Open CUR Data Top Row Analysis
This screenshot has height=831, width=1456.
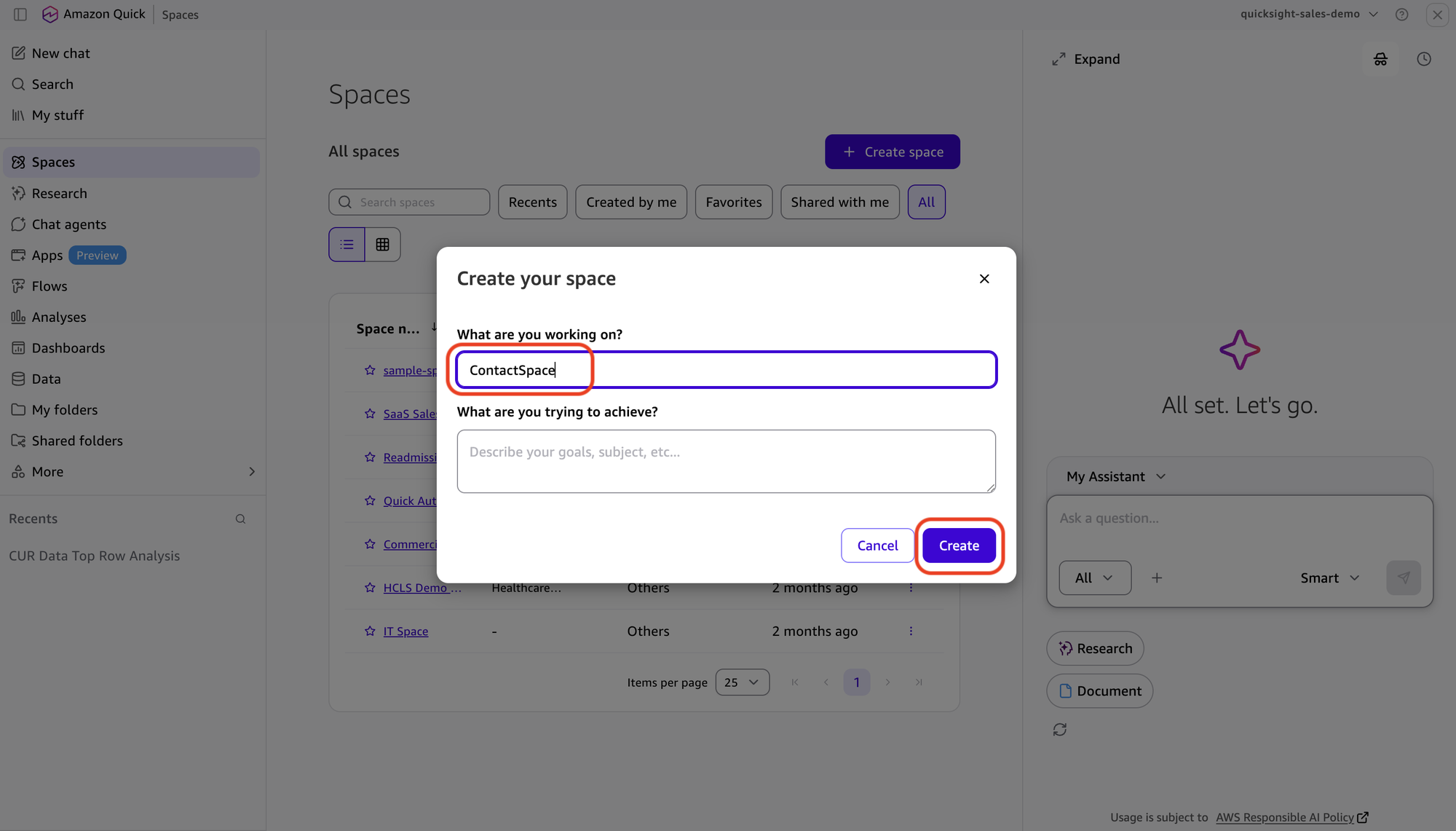click(94, 556)
